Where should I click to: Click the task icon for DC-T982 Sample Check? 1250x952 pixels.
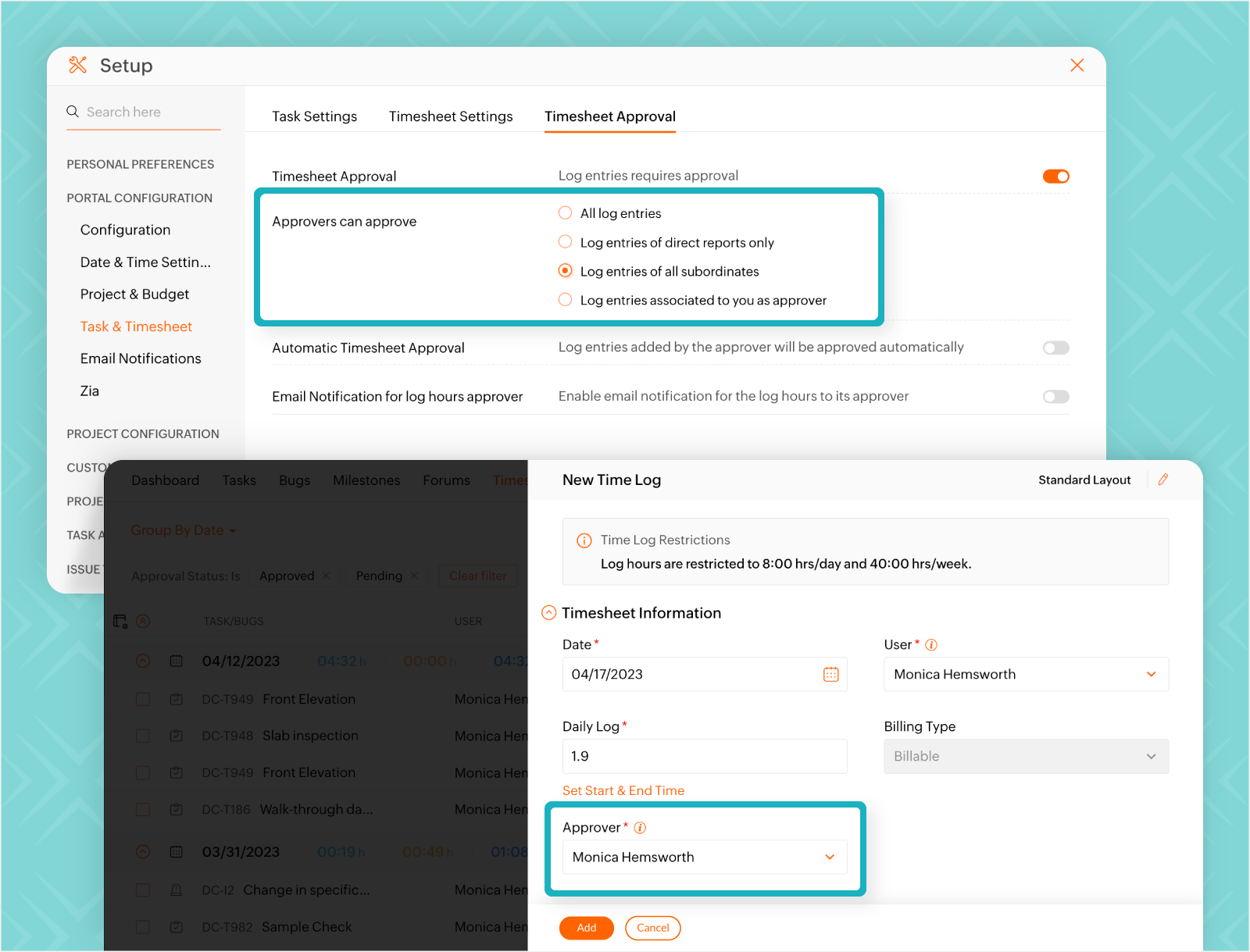tap(177, 926)
